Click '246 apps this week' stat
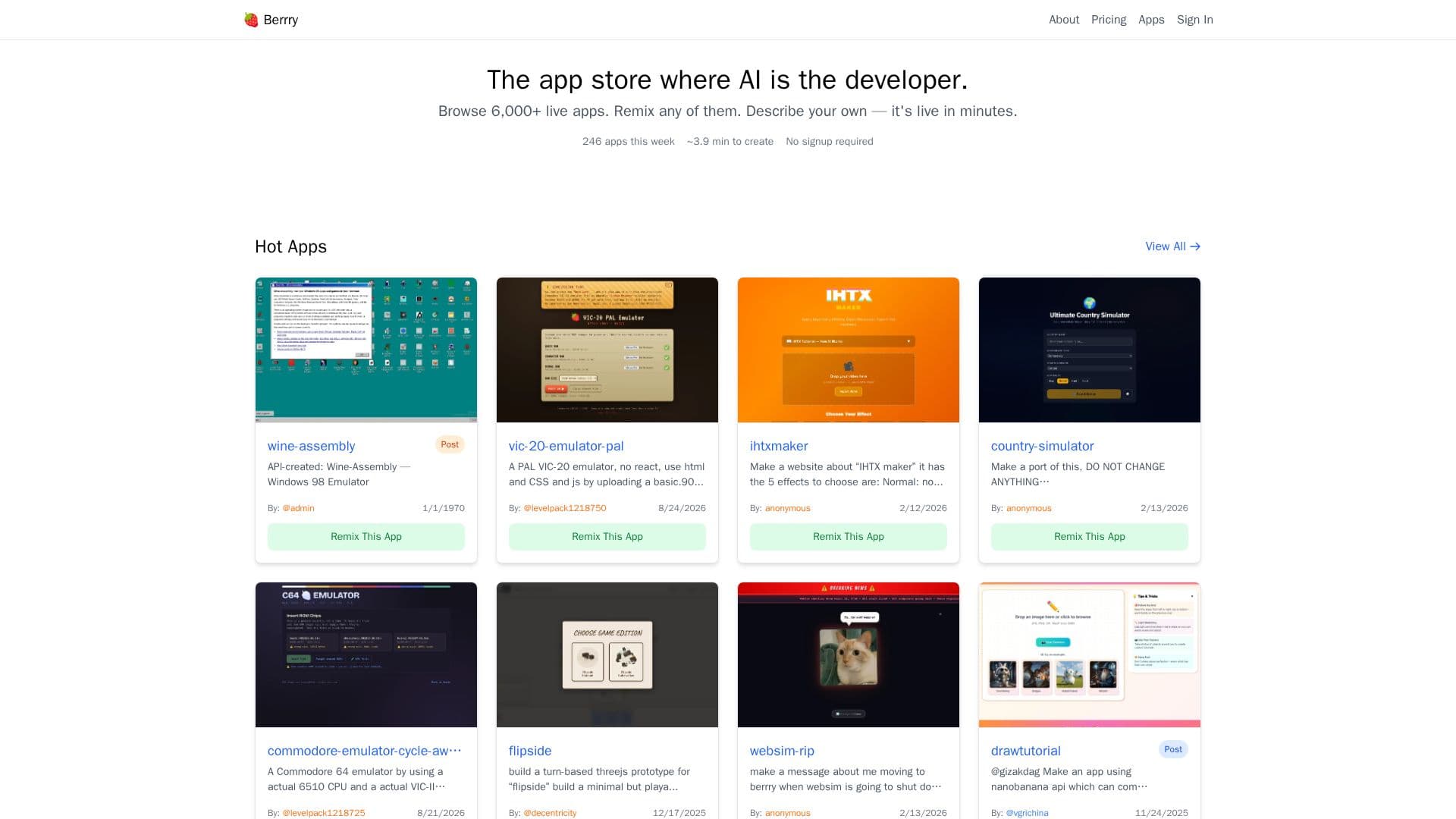 tap(628, 142)
